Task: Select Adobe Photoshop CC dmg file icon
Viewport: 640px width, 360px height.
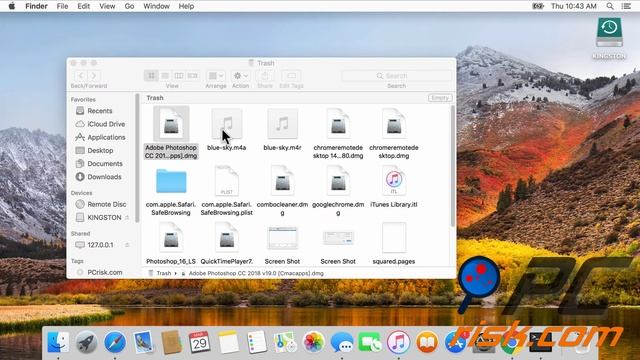Action: [x=171, y=124]
